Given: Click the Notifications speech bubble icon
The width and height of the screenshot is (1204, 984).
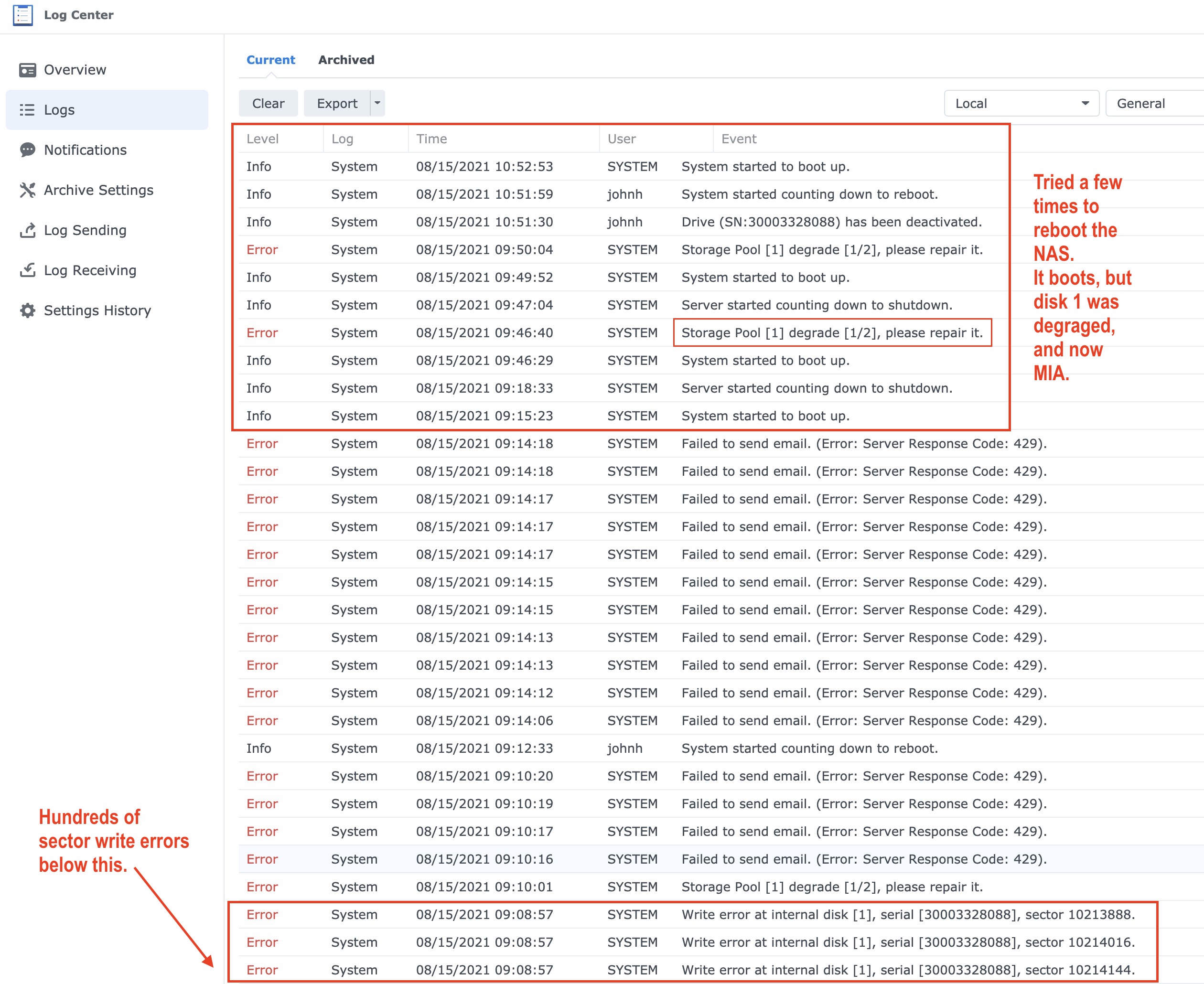Looking at the screenshot, I should coord(27,150).
